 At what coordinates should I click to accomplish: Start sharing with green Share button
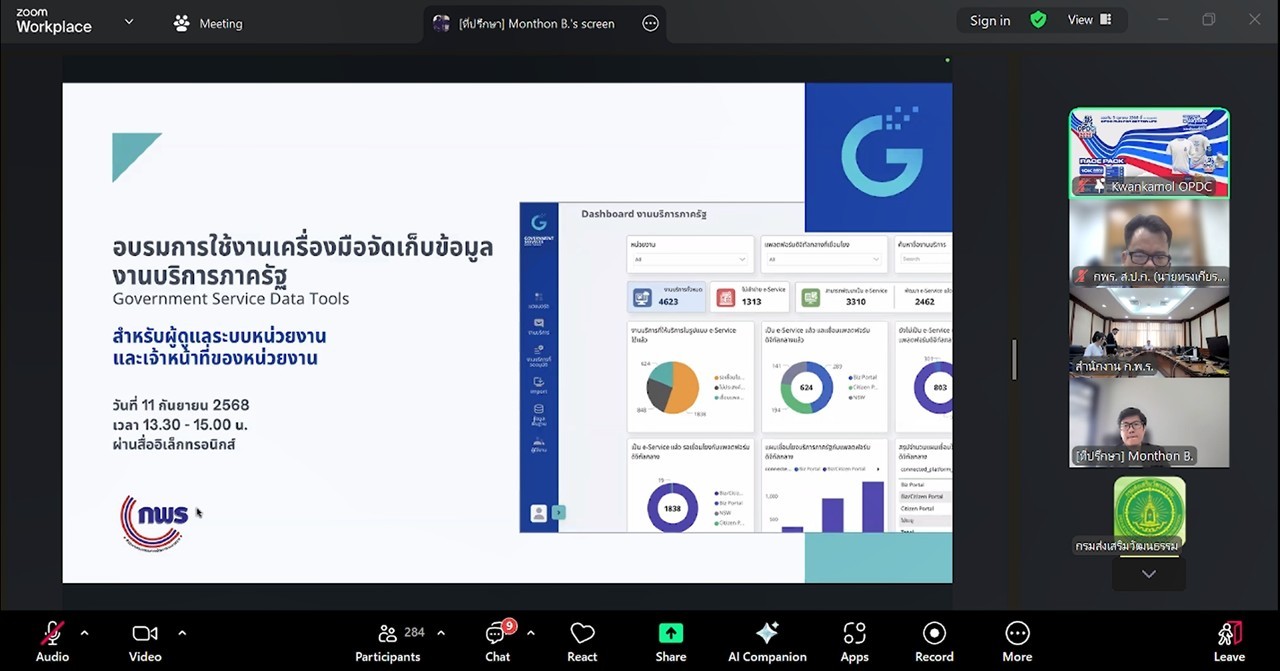pyautogui.click(x=670, y=641)
